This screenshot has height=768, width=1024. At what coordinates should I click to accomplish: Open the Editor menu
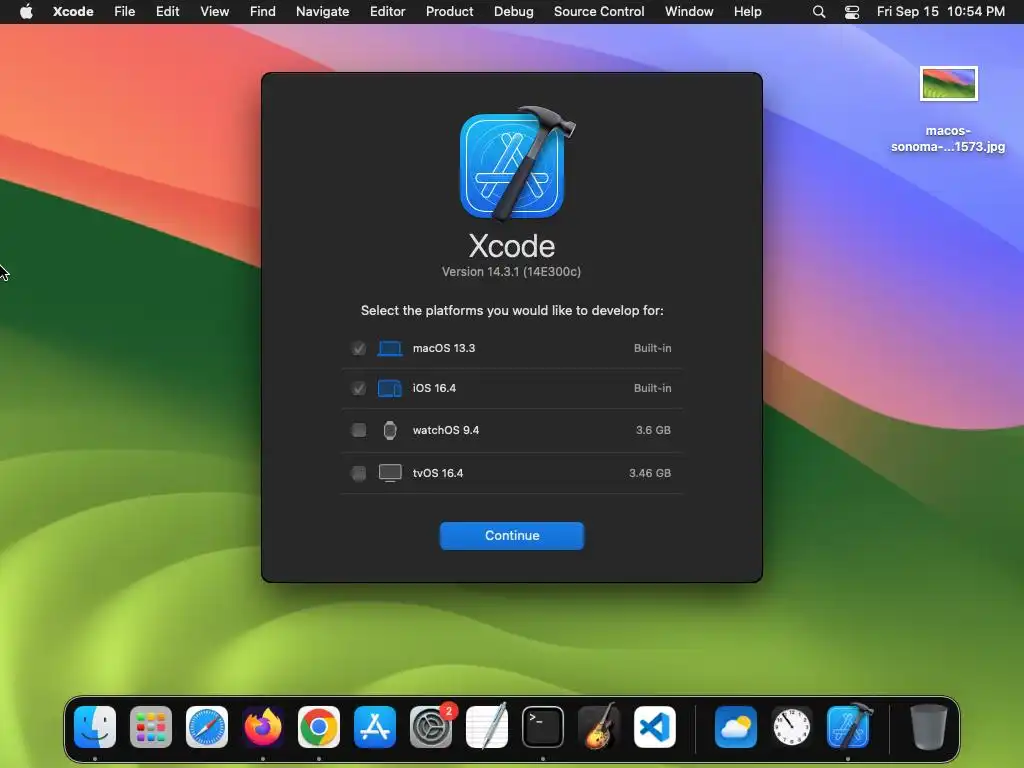click(388, 12)
